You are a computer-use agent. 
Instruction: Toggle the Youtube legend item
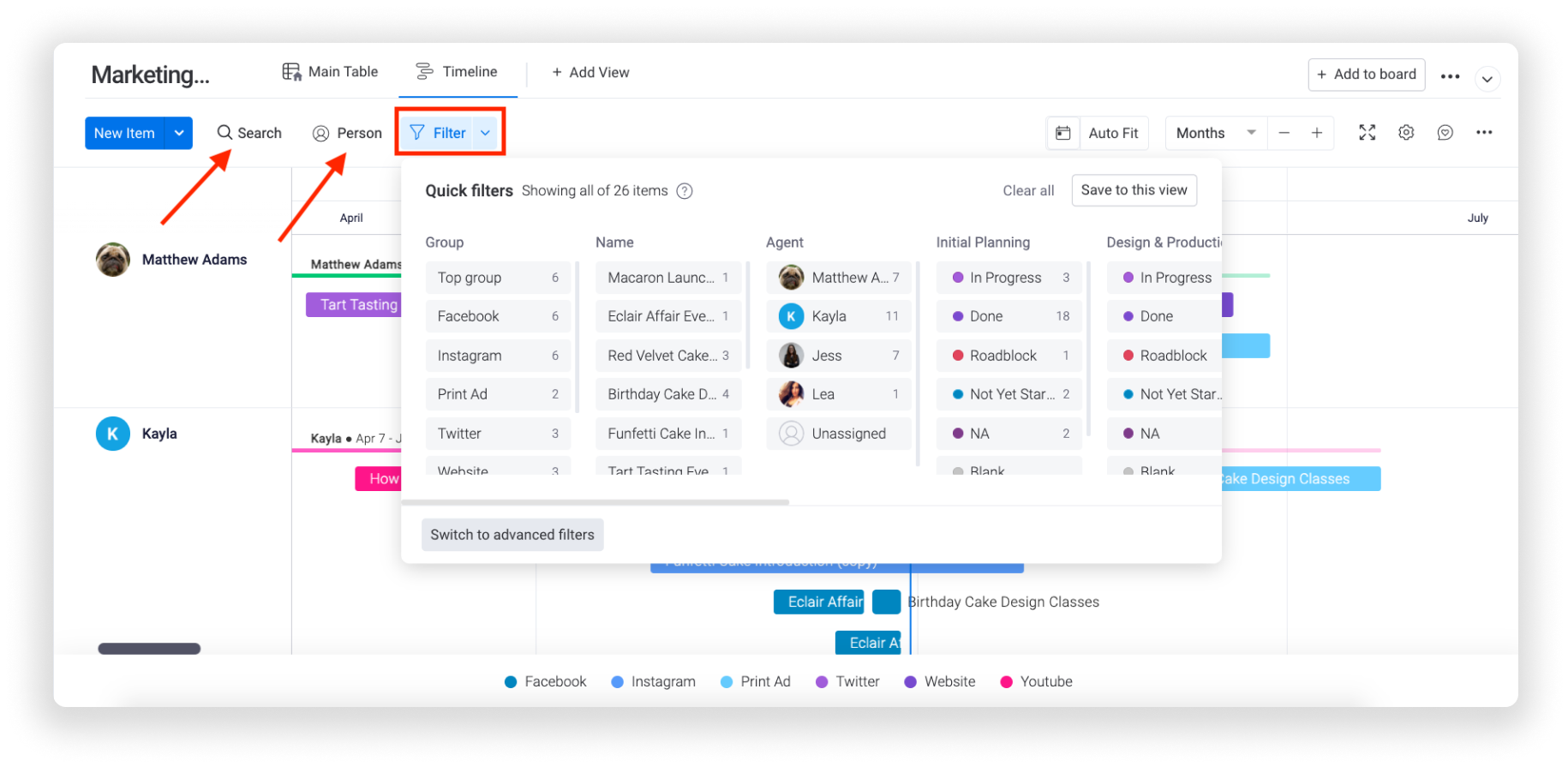[1036, 681]
